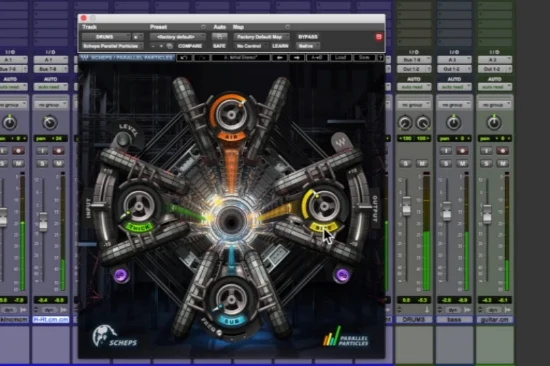Click the undo arrow in Waves toolbar
The width and height of the screenshot is (550, 366).
(184, 58)
